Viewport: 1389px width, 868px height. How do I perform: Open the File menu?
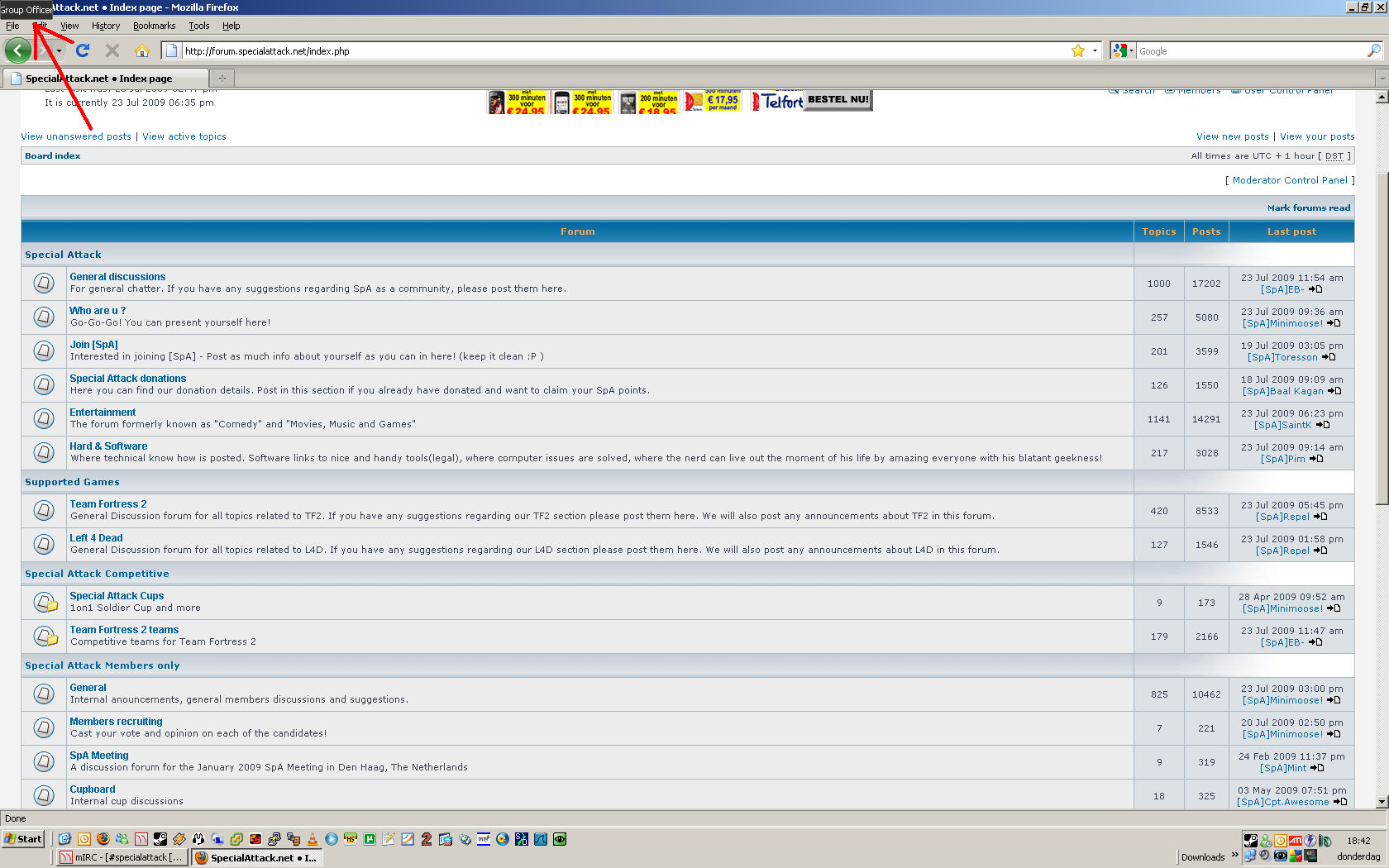click(x=12, y=26)
